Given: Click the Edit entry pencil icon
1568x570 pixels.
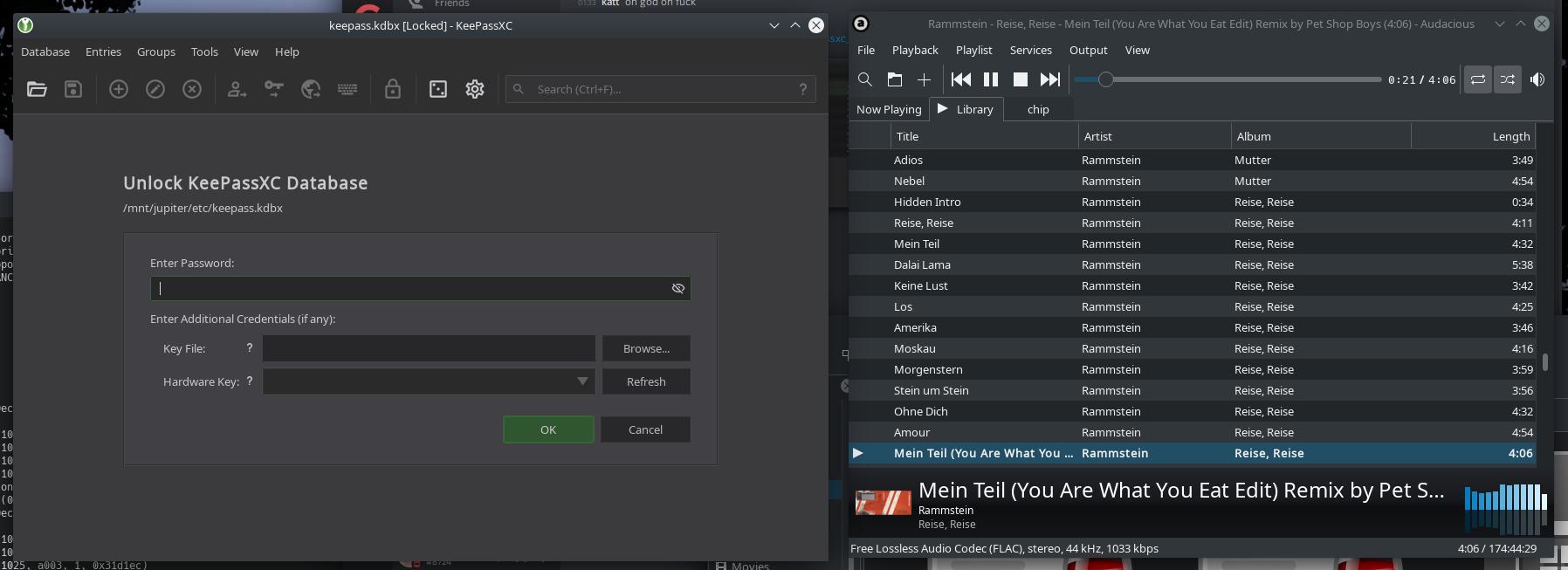Looking at the screenshot, I should pyautogui.click(x=155, y=89).
